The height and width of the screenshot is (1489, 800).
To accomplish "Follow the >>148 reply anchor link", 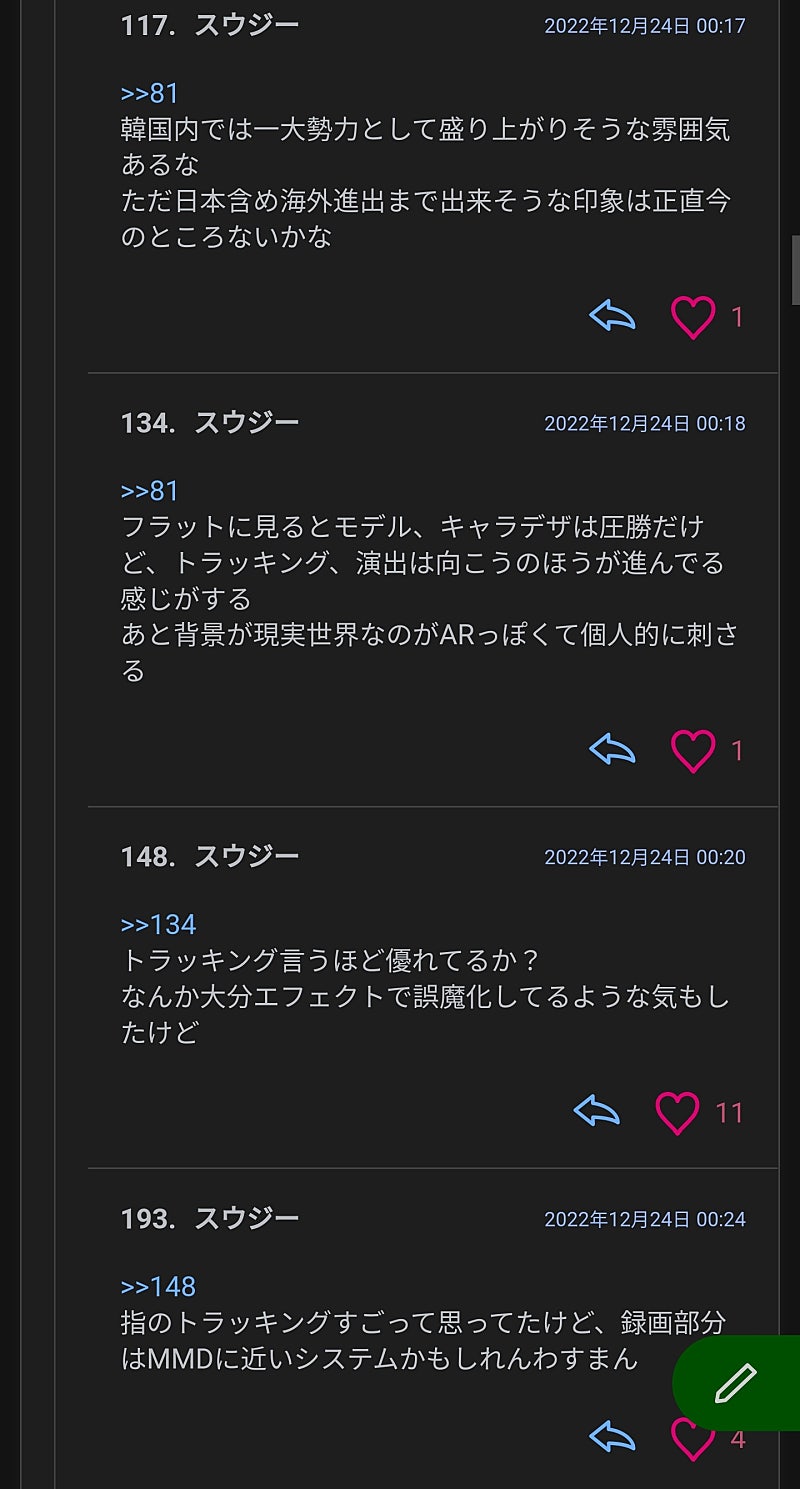I will point(158,1286).
